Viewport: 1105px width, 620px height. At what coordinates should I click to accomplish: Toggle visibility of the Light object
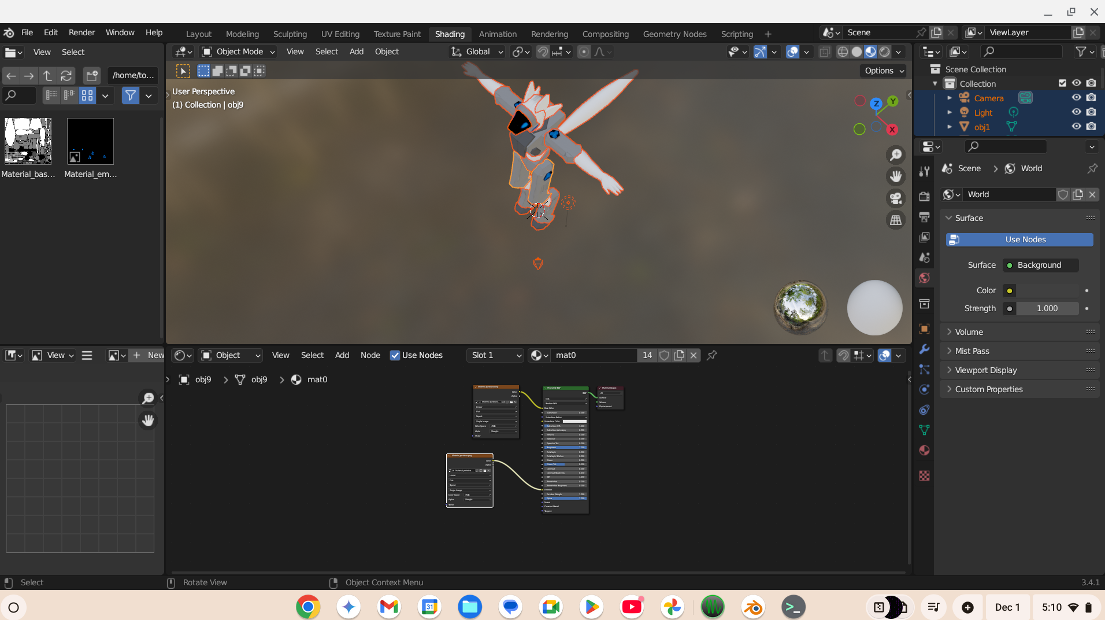point(1077,112)
